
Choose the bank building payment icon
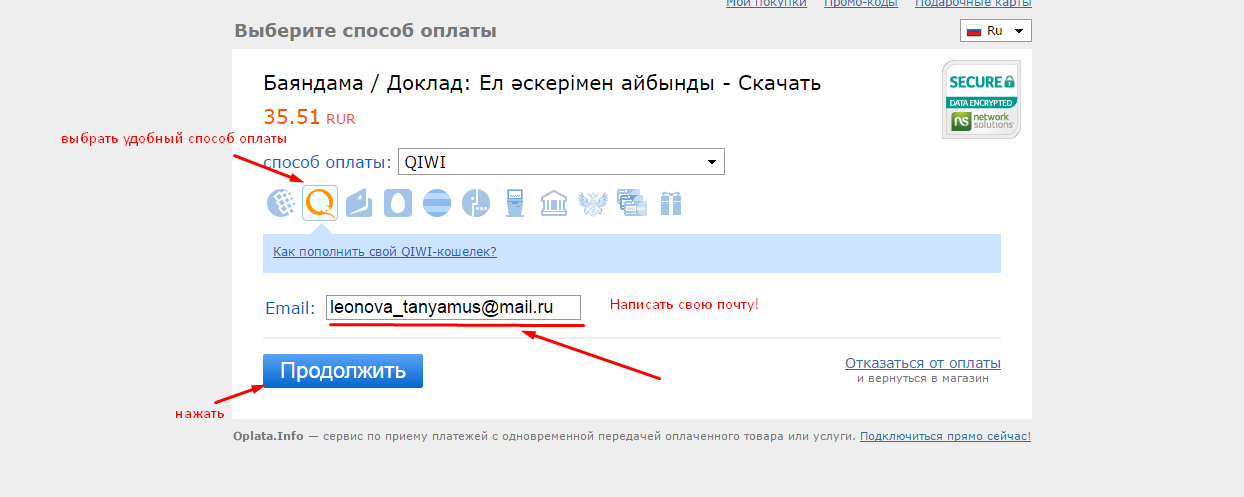(553, 203)
